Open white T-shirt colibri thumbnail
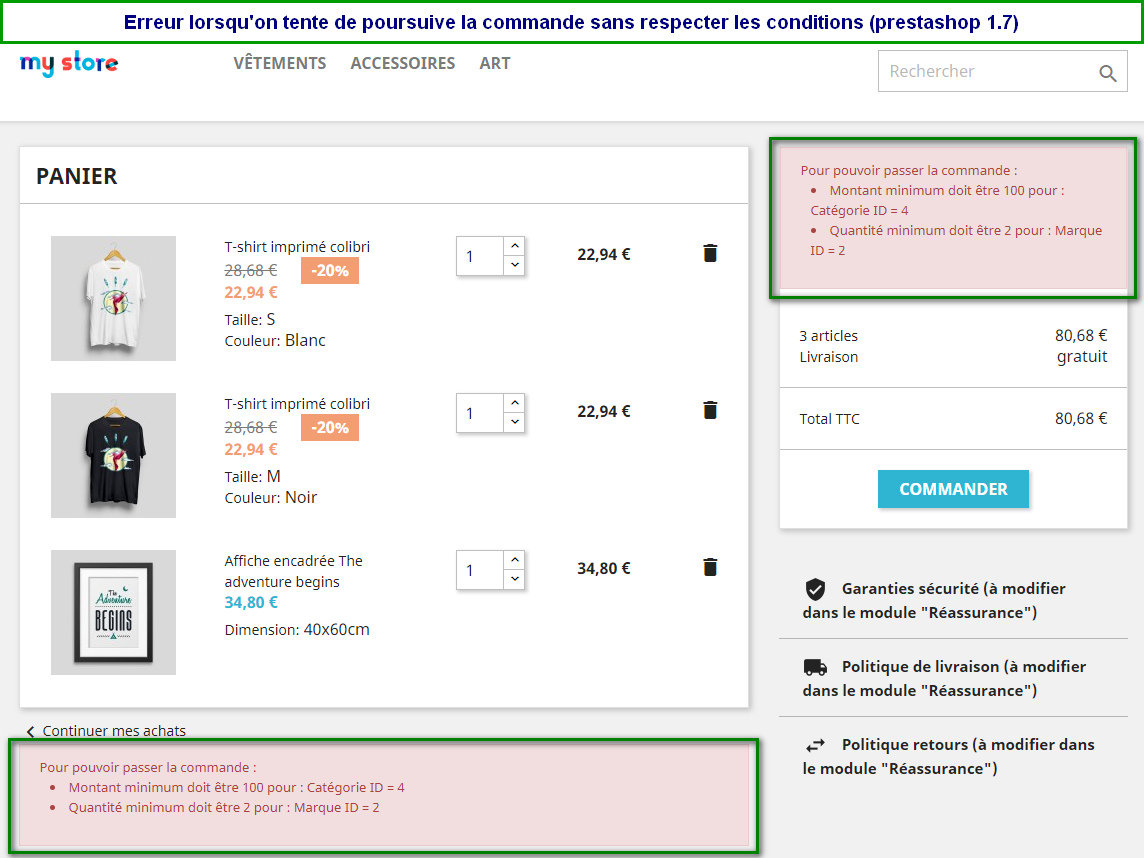 tap(113, 298)
